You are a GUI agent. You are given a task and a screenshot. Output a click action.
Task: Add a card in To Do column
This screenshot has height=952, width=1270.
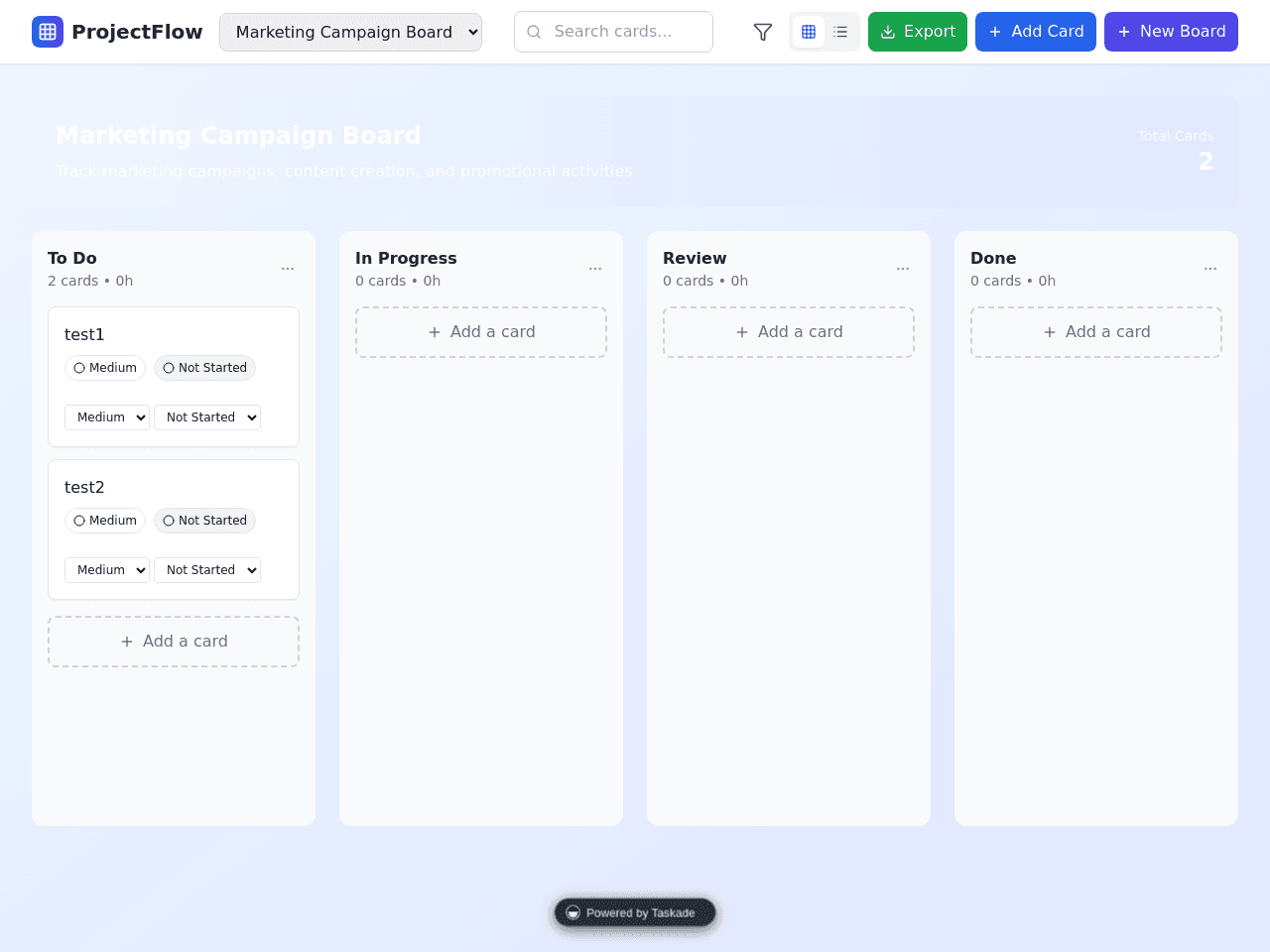click(174, 642)
